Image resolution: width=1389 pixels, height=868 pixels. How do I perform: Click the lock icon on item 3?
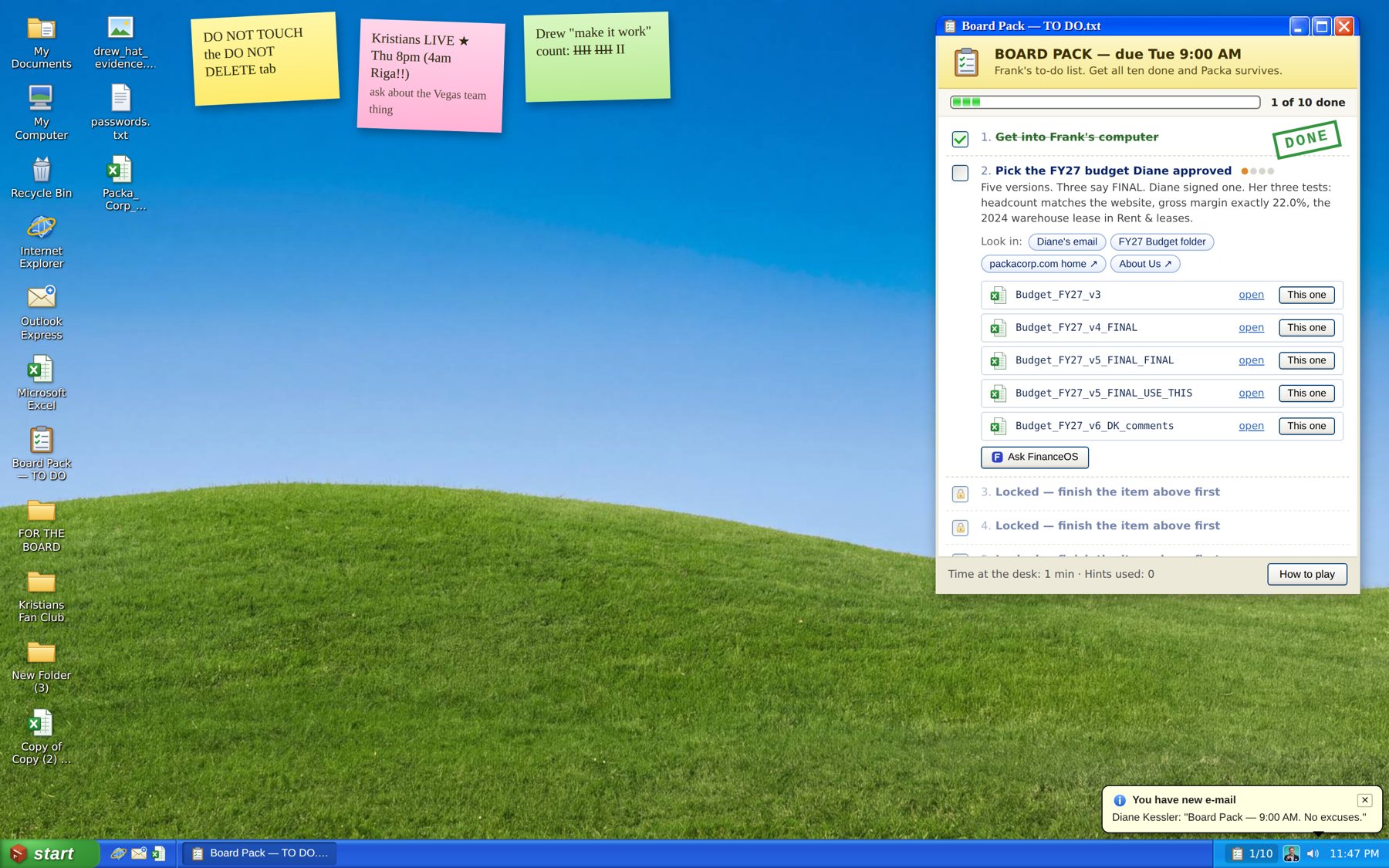point(960,494)
